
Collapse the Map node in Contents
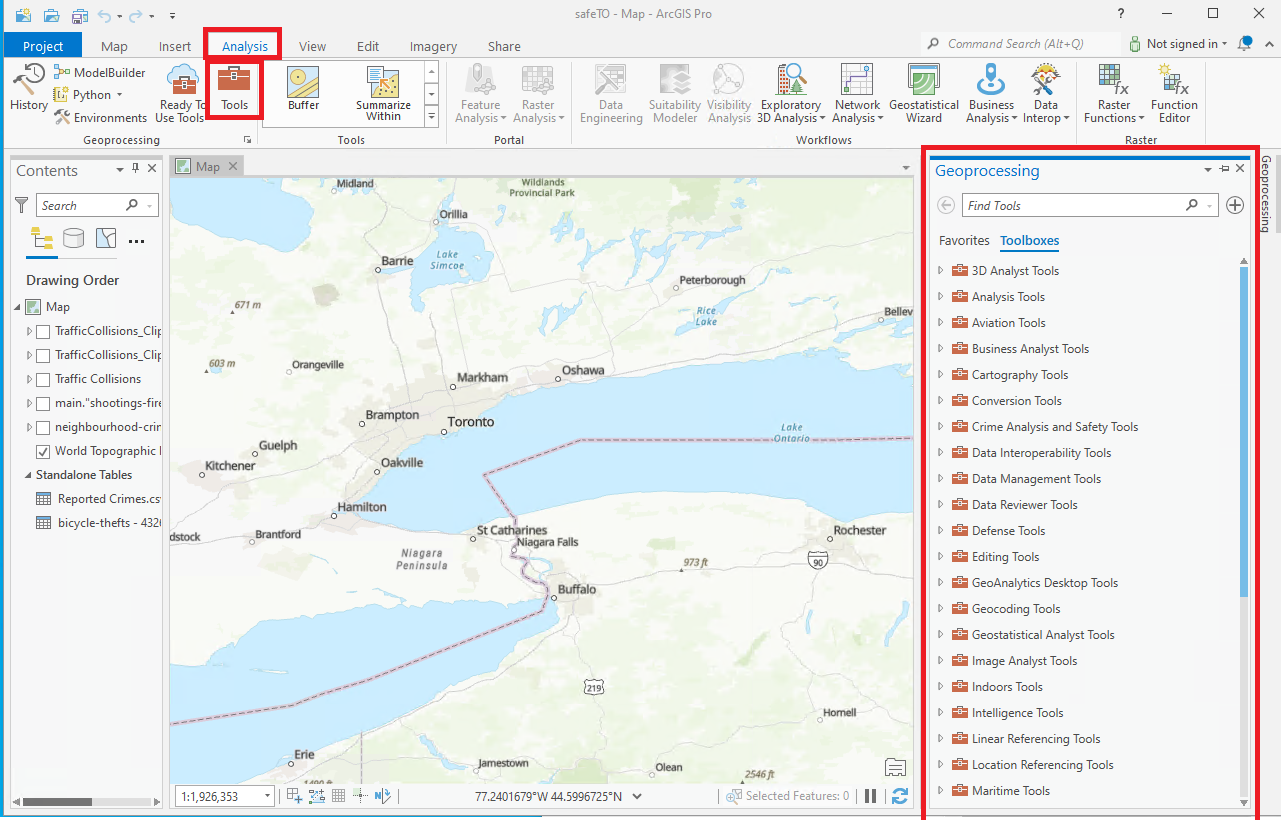coord(17,307)
